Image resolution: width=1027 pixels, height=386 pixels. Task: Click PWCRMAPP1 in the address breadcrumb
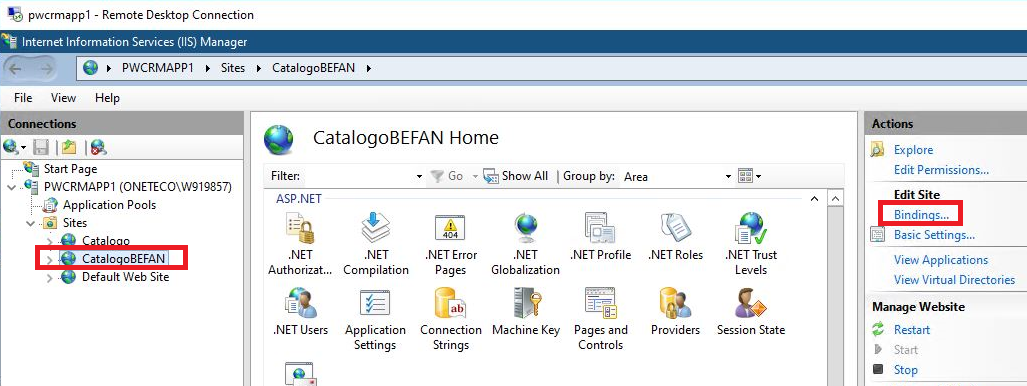click(158, 68)
